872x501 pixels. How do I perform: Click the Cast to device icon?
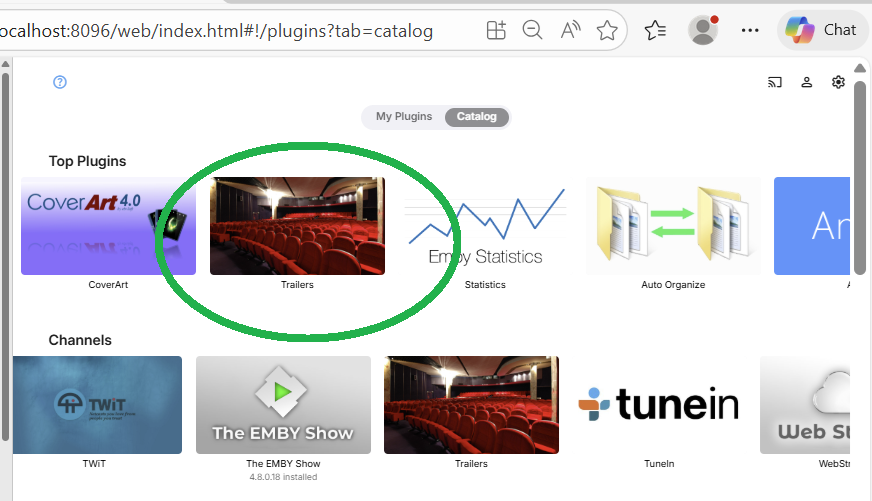coord(775,82)
